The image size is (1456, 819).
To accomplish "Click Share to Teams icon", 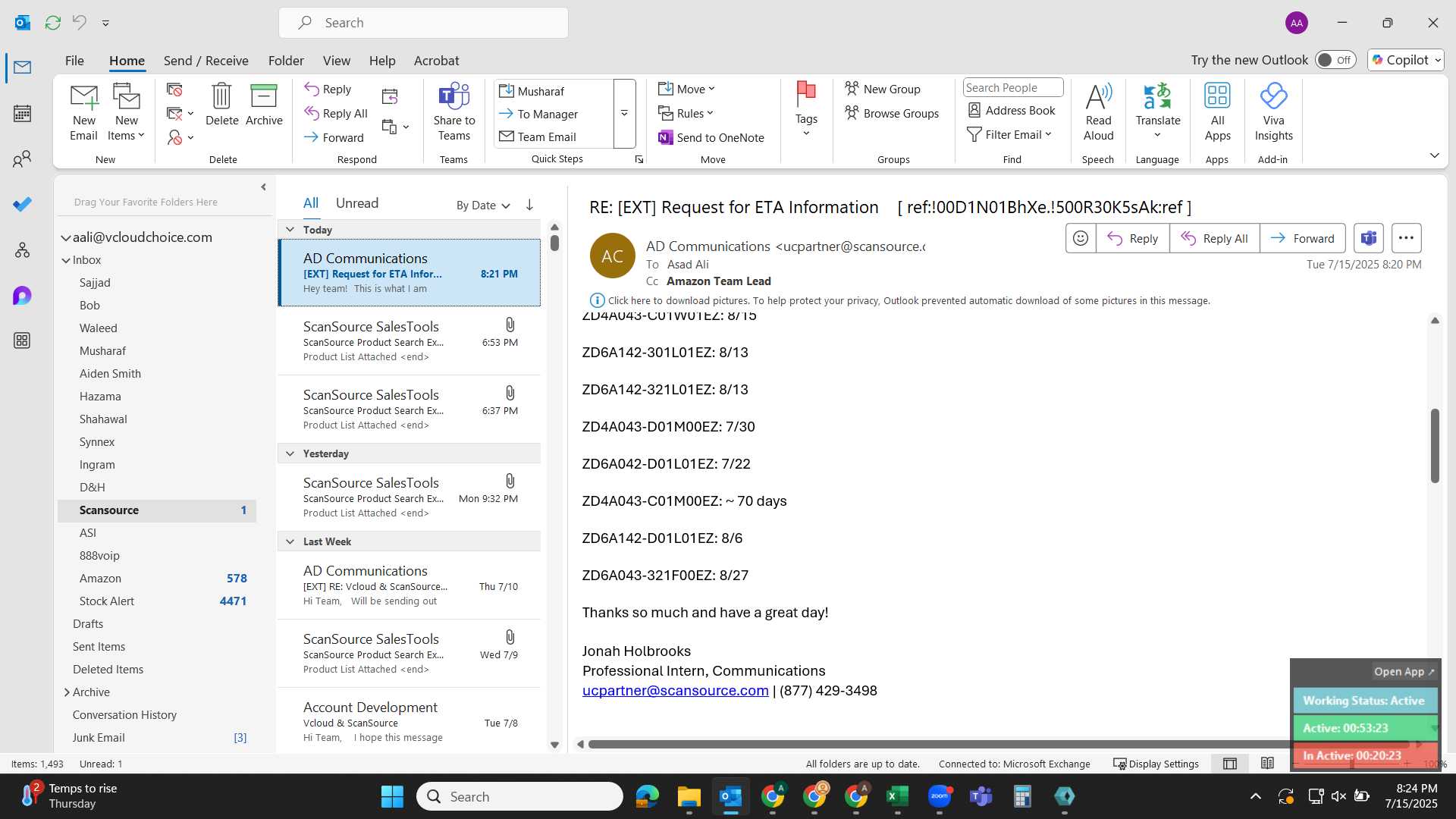I will (x=454, y=112).
